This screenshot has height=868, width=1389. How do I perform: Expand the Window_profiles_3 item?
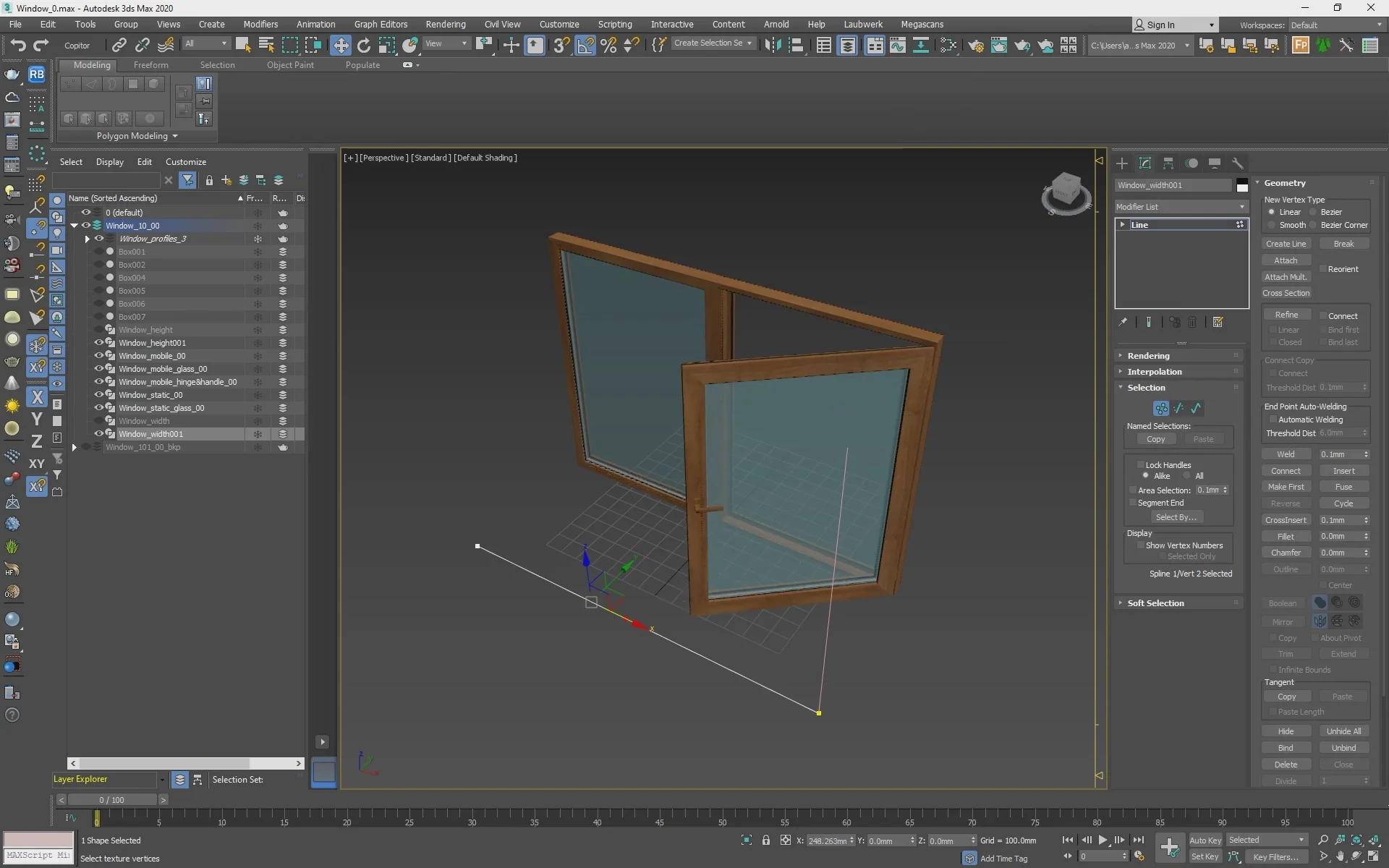[88, 239]
